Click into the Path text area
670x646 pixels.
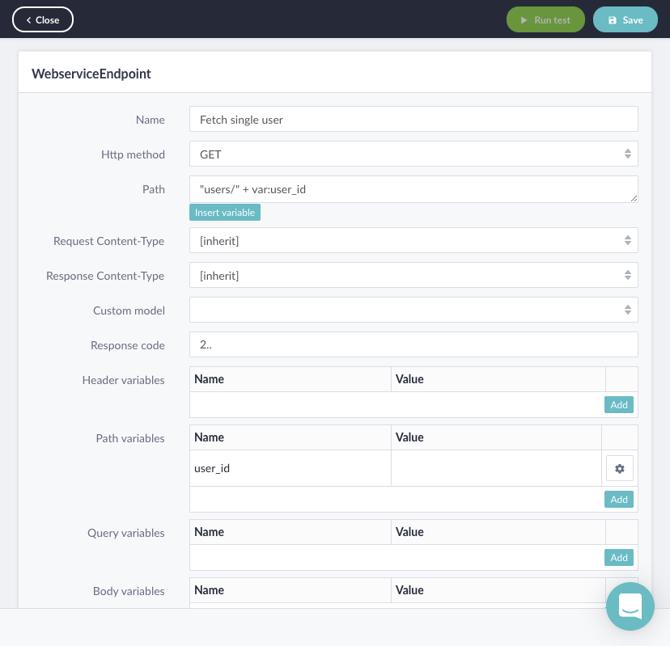[x=413, y=189]
